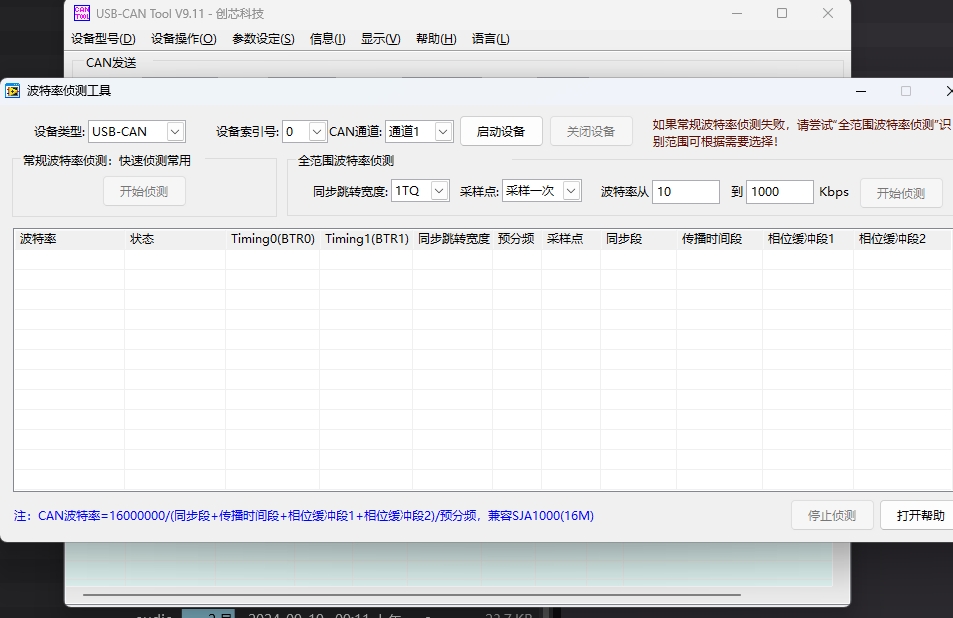Open the 设备型号(D) menu
953x618 pixels.
click(x=103, y=39)
